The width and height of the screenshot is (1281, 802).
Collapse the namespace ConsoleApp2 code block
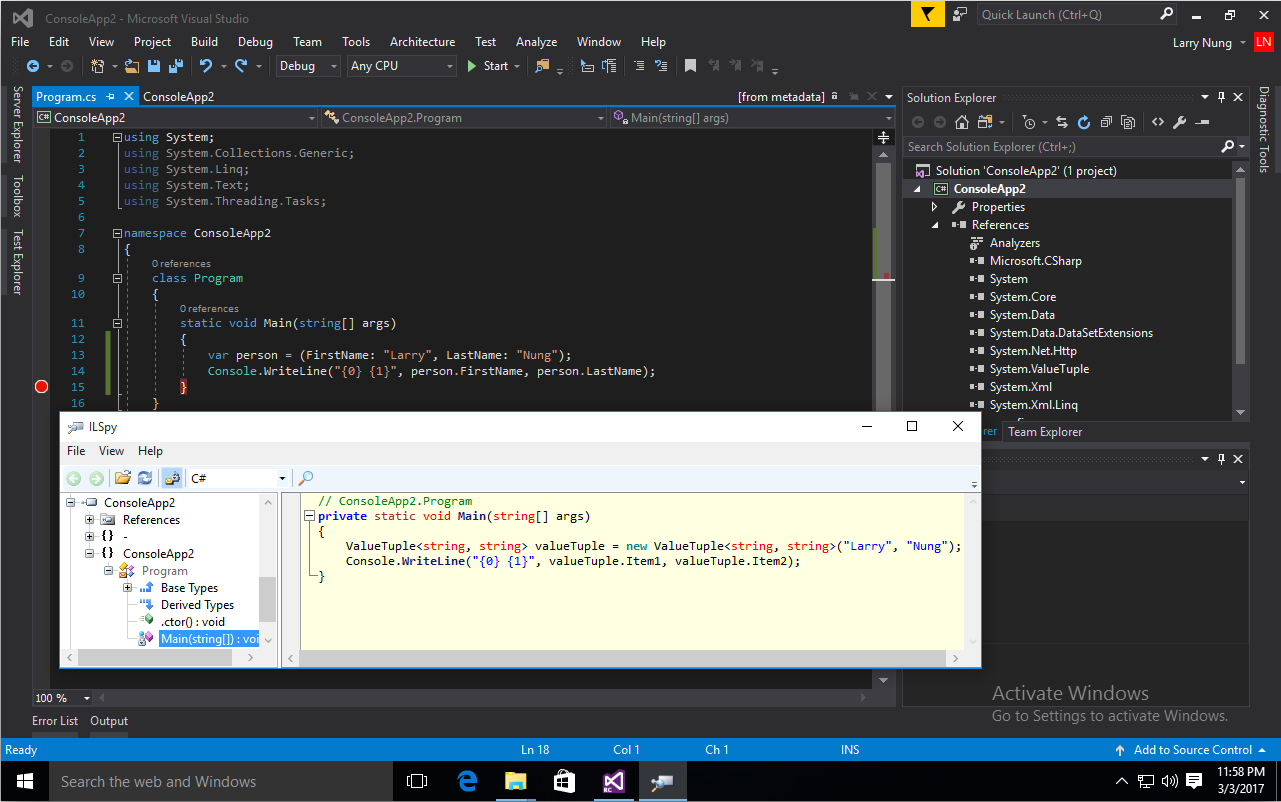117,233
